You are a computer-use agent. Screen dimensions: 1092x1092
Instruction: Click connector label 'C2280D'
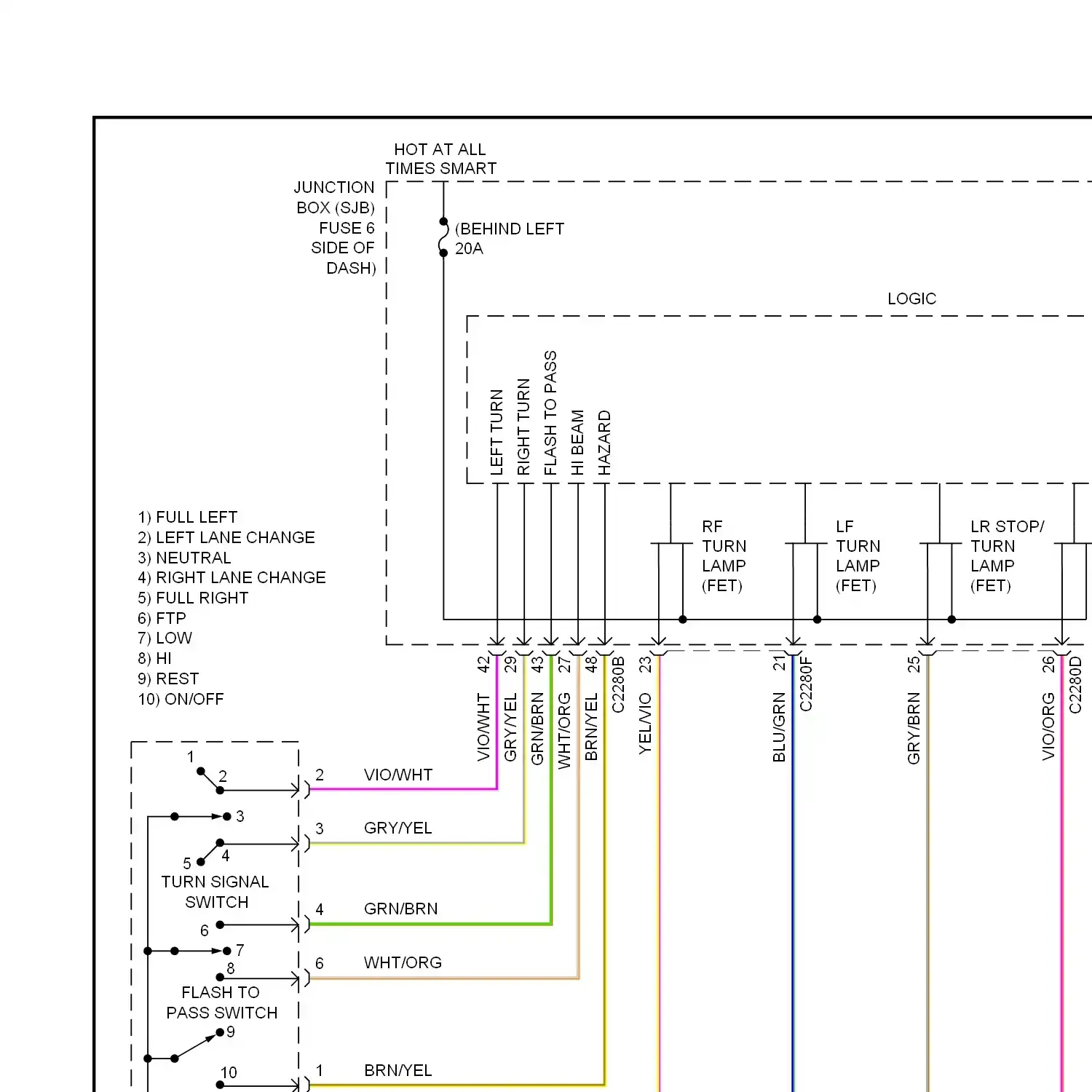coord(1075,685)
